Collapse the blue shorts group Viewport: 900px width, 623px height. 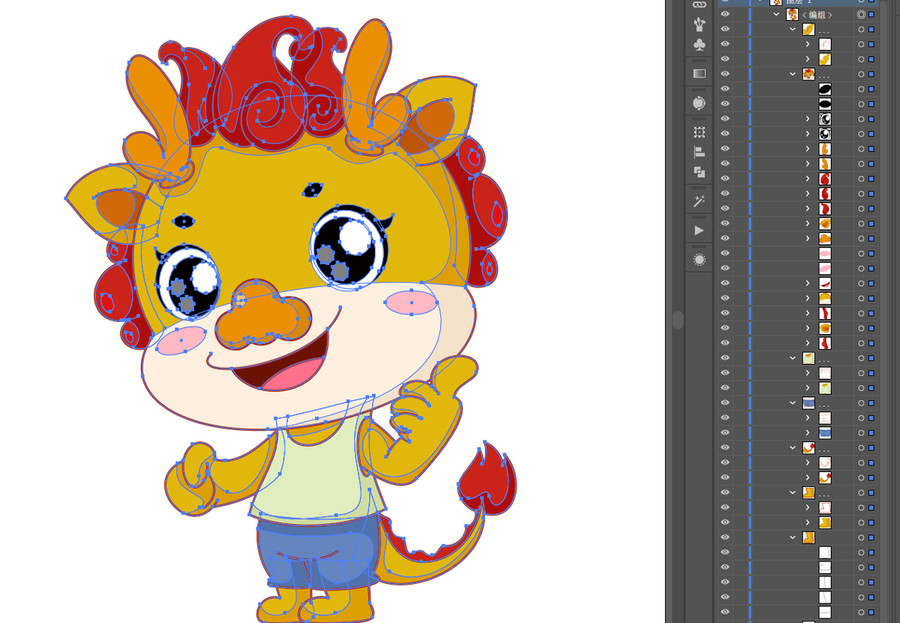793,403
